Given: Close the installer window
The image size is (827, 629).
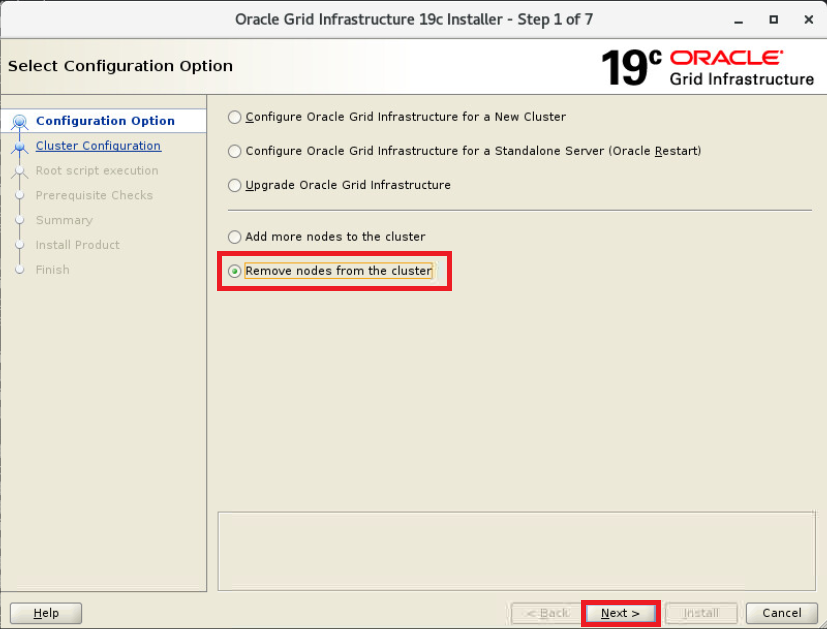Looking at the screenshot, I should tap(809, 20).
